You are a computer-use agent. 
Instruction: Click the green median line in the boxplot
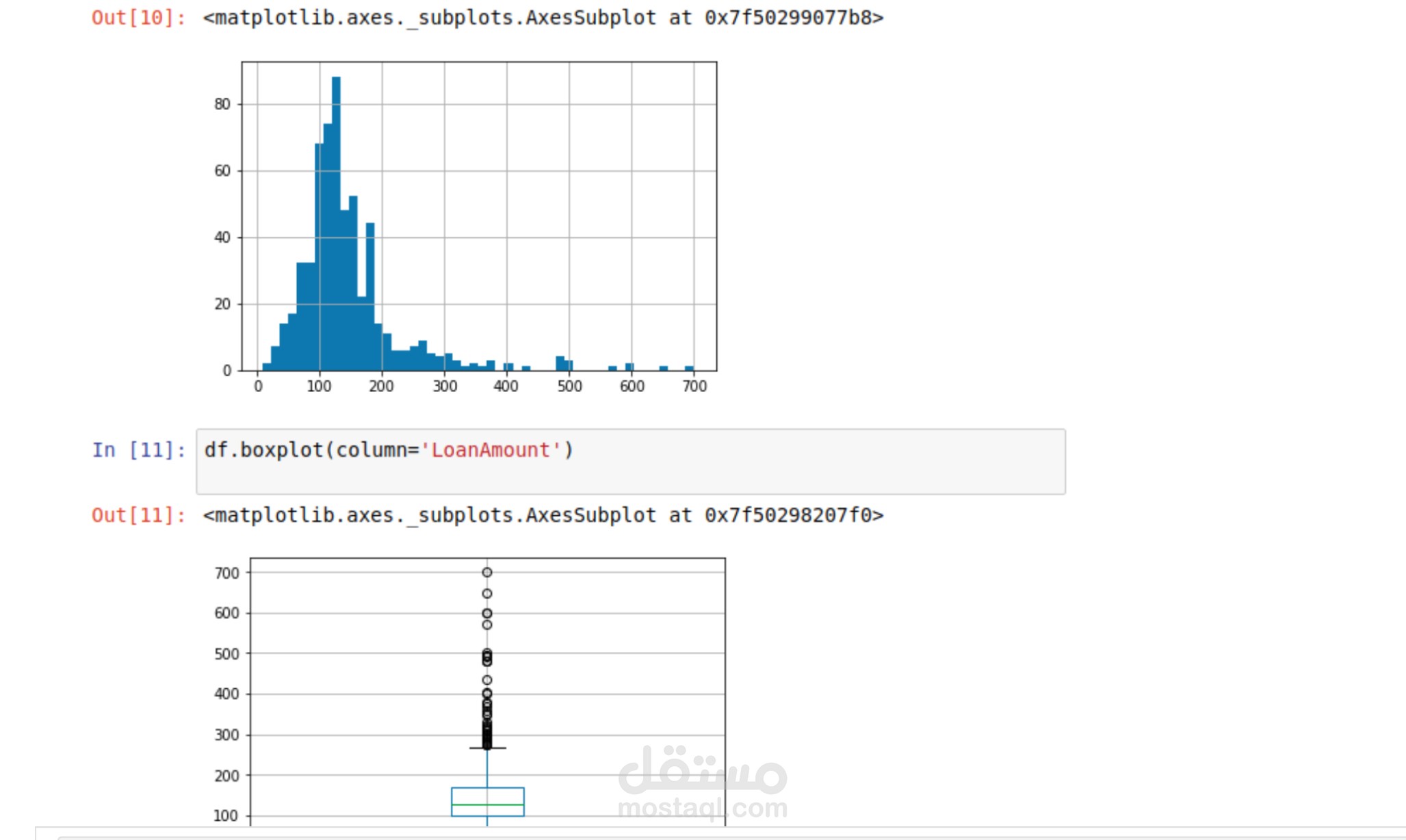click(x=488, y=805)
